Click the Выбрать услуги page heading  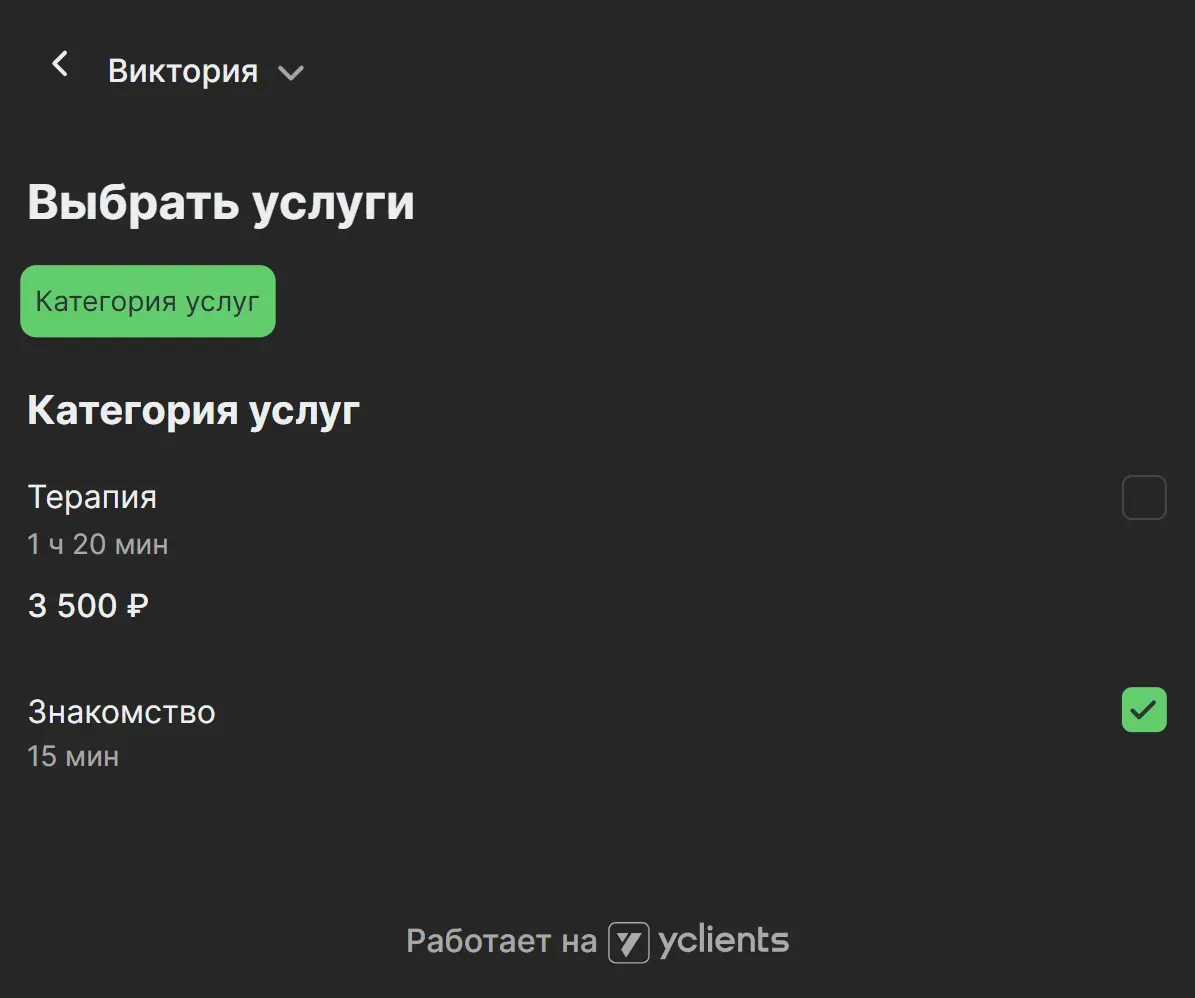pyautogui.click(x=220, y=203)
